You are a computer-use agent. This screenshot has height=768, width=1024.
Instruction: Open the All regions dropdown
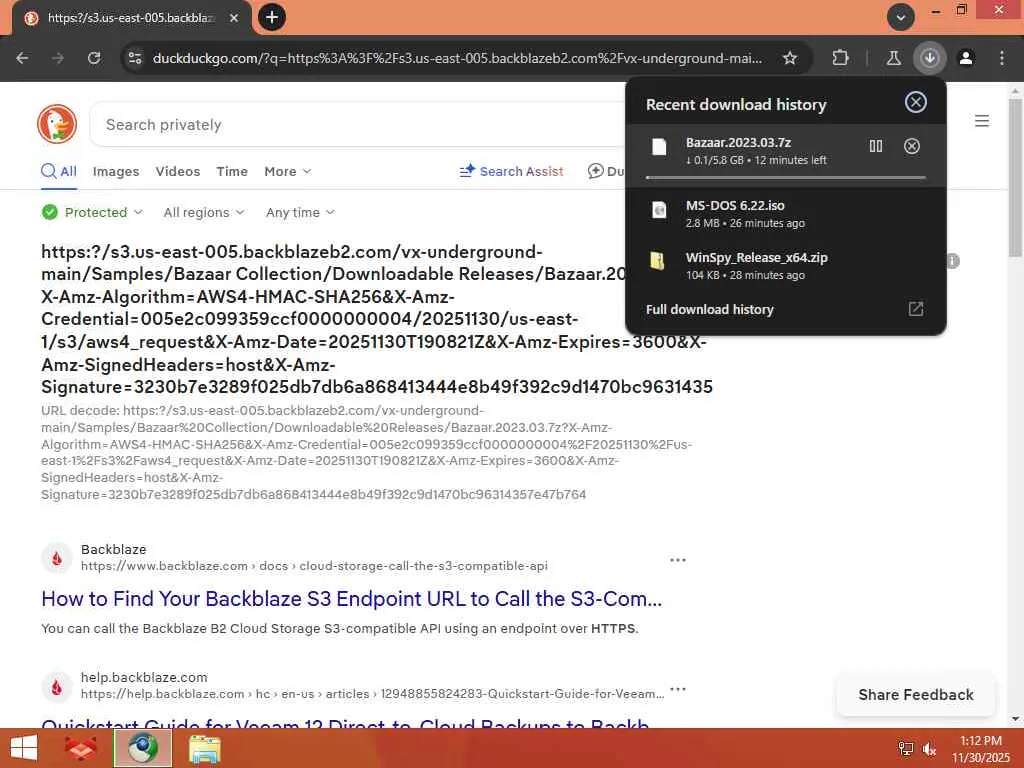coord(204,212)
